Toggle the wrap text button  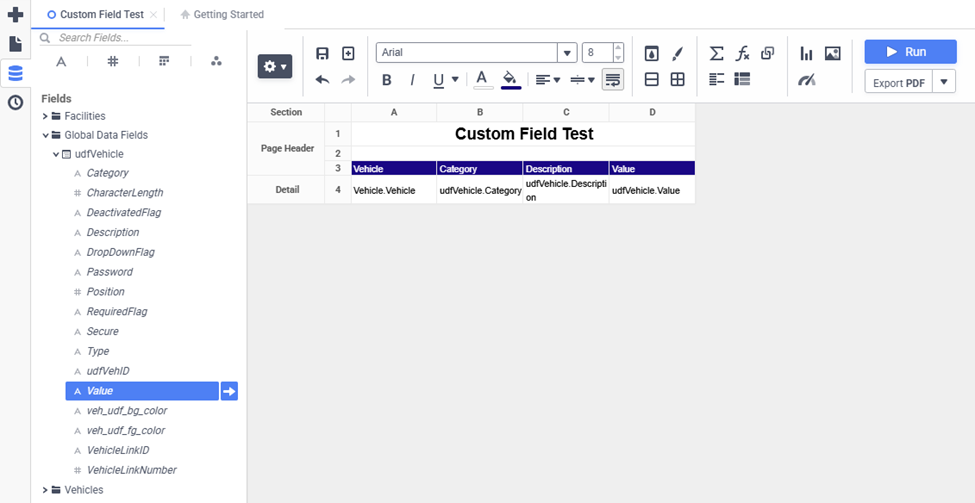pos(612,80)
